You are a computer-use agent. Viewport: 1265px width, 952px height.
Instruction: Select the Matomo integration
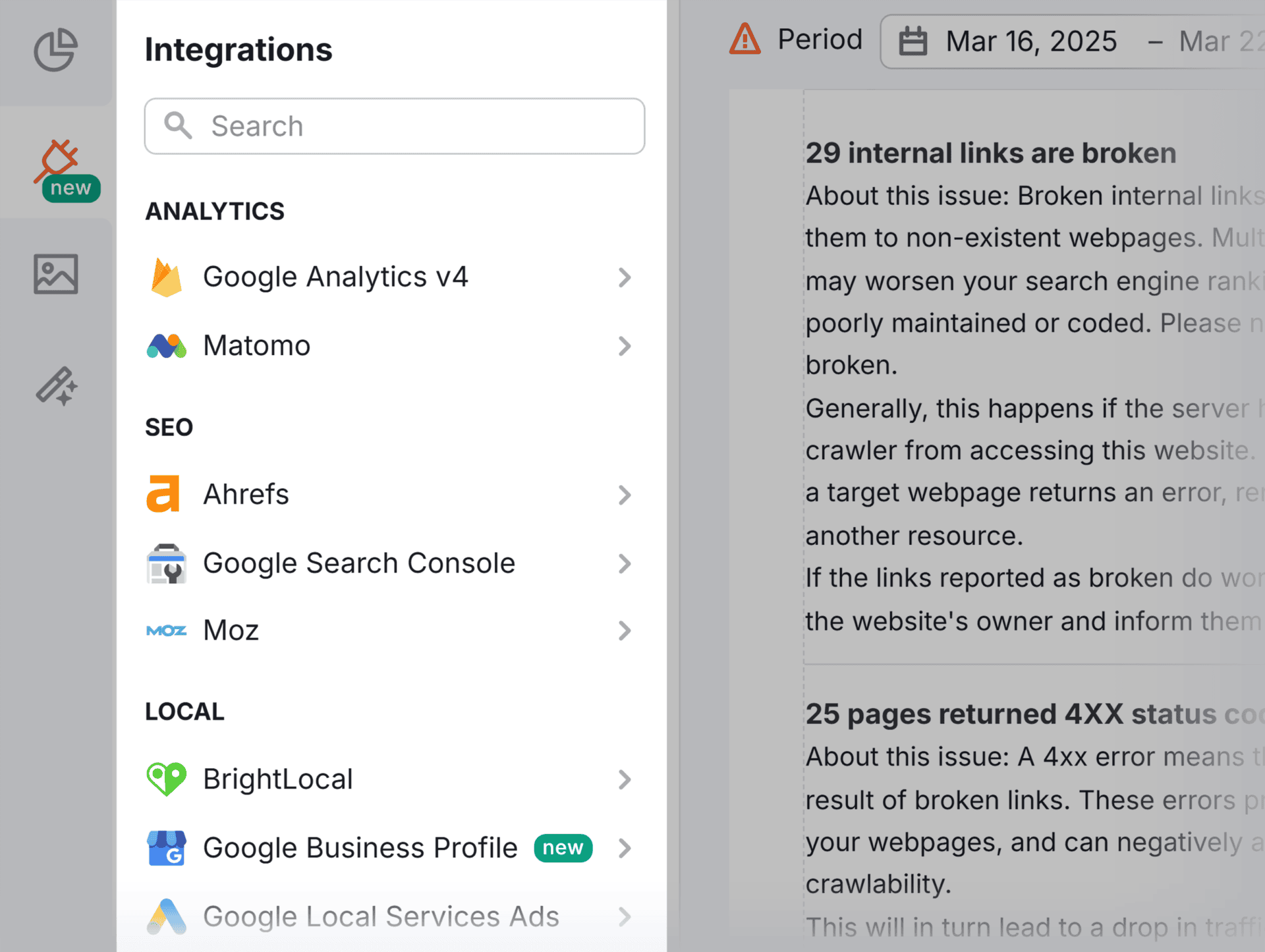click(392, 346)
